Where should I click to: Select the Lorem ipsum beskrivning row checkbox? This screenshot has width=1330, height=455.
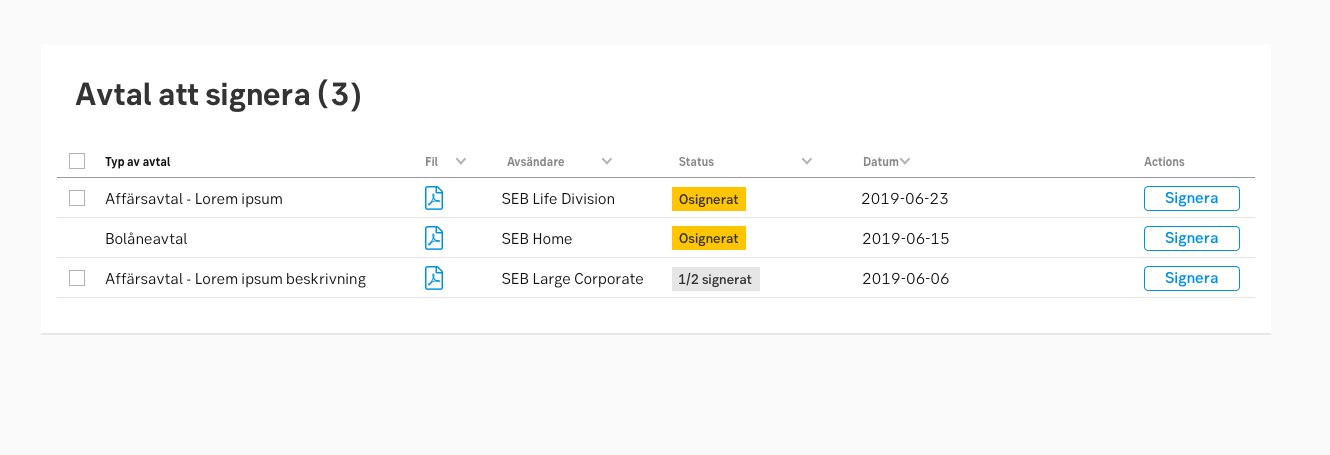click(77, 278)
